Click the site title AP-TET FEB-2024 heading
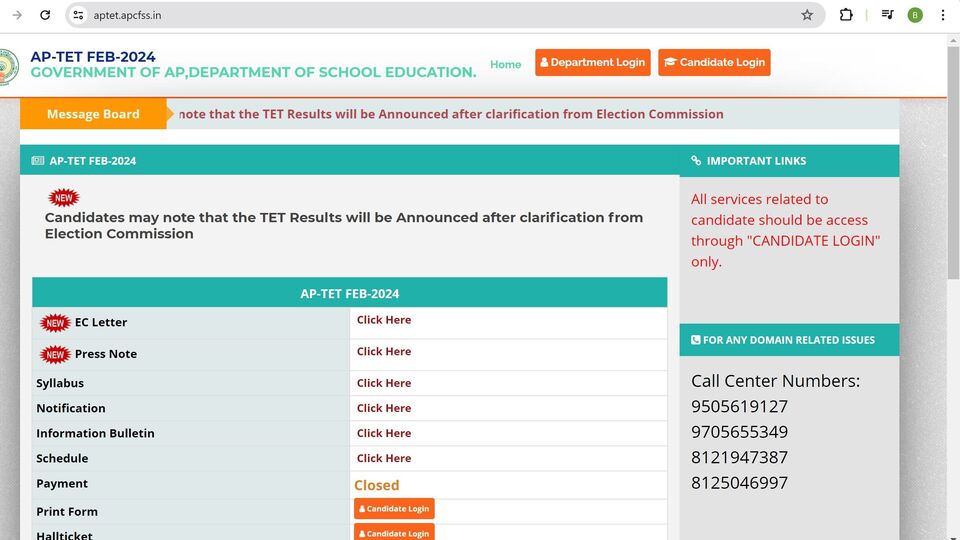 (x=93, y=57)
